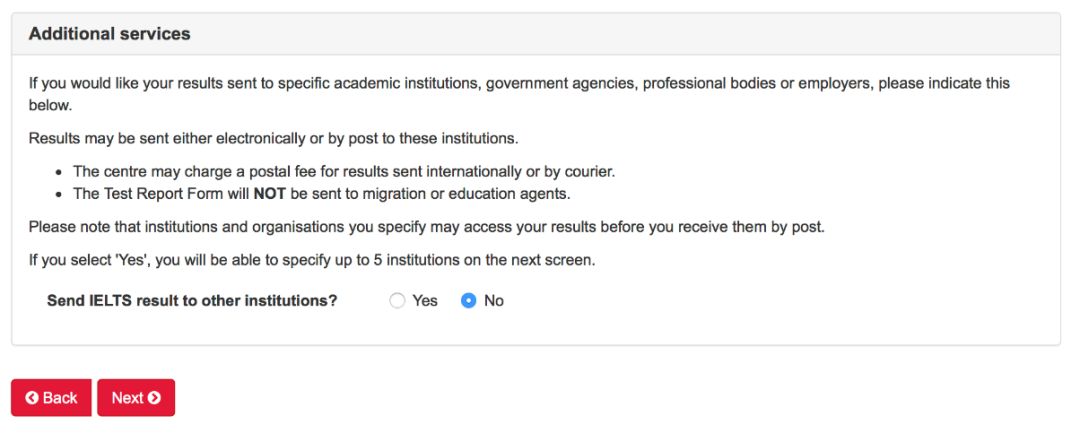Click the 'specify up to 5 institutions' sentence
Viewport: 1080px width, 433px height.
click(312, 262)
